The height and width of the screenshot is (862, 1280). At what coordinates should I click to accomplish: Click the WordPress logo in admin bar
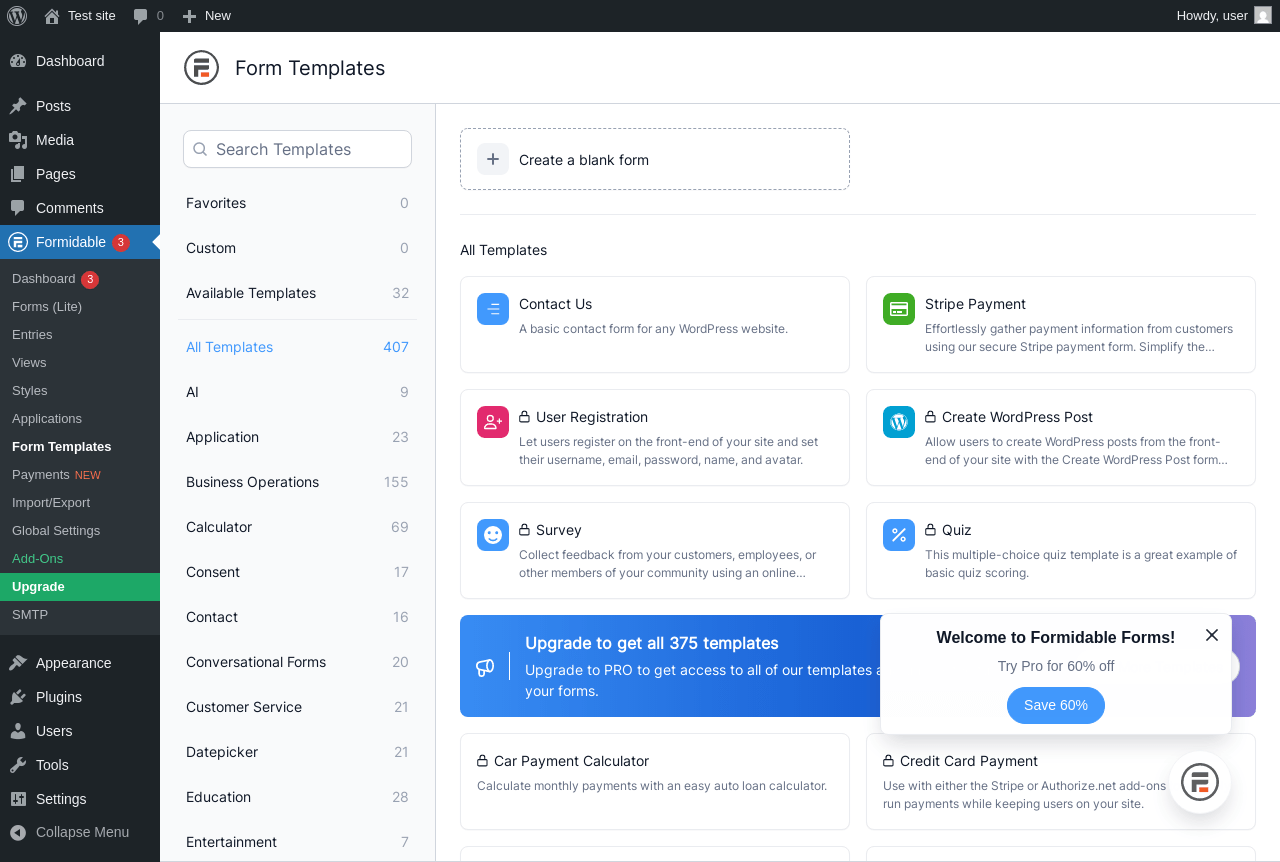(x=17, y=15)
